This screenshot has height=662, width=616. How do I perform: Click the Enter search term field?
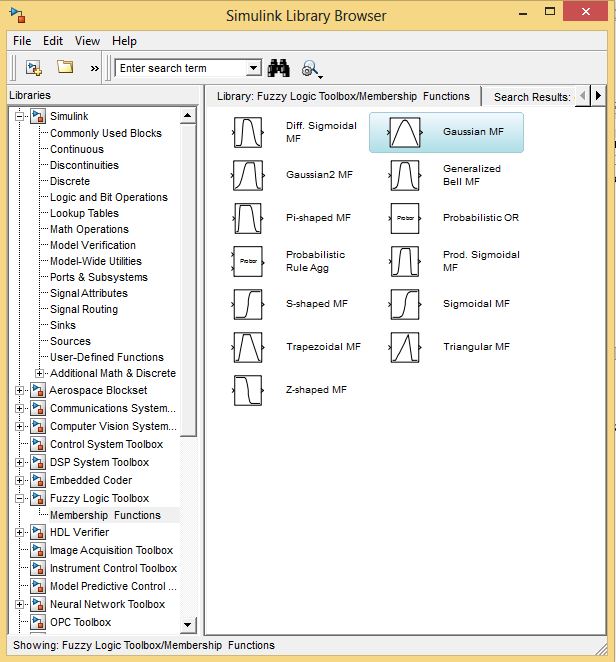tap(182, 68)
